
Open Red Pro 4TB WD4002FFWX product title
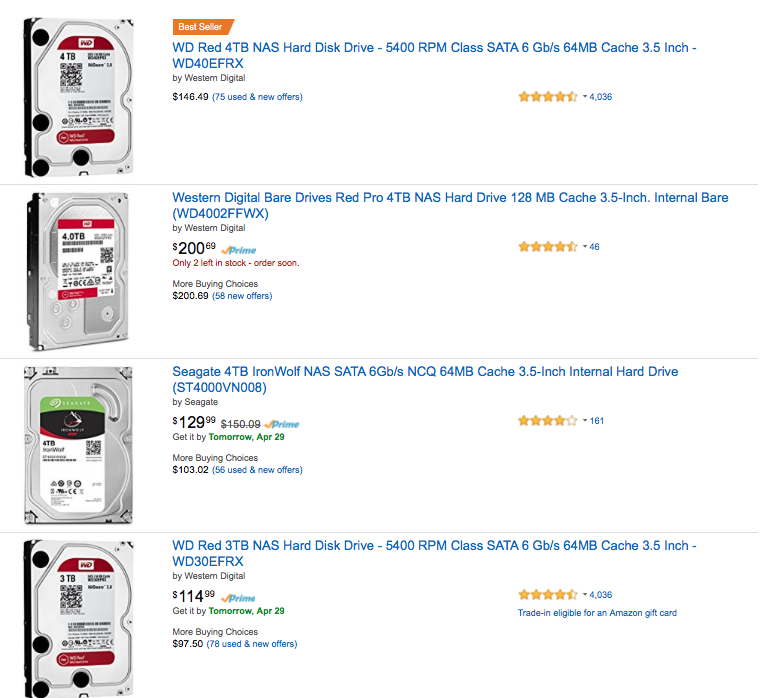450,205
